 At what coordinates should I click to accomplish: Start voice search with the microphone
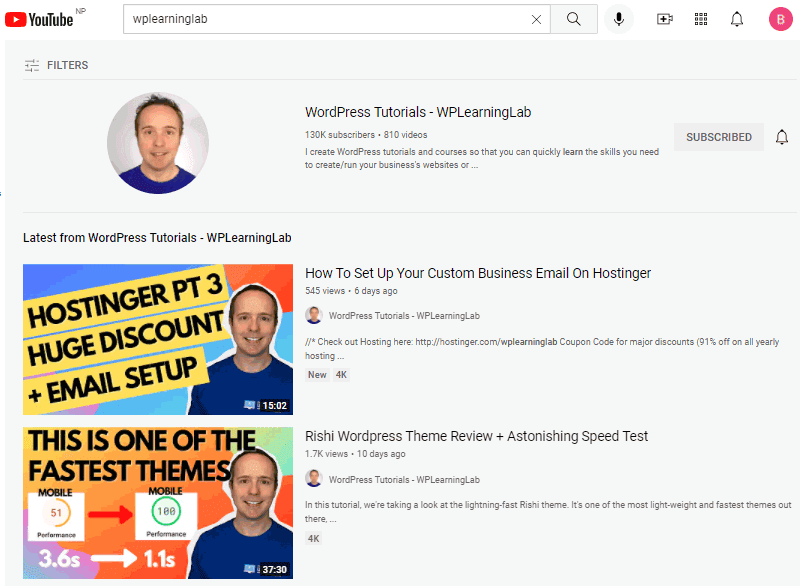[619, 19]
